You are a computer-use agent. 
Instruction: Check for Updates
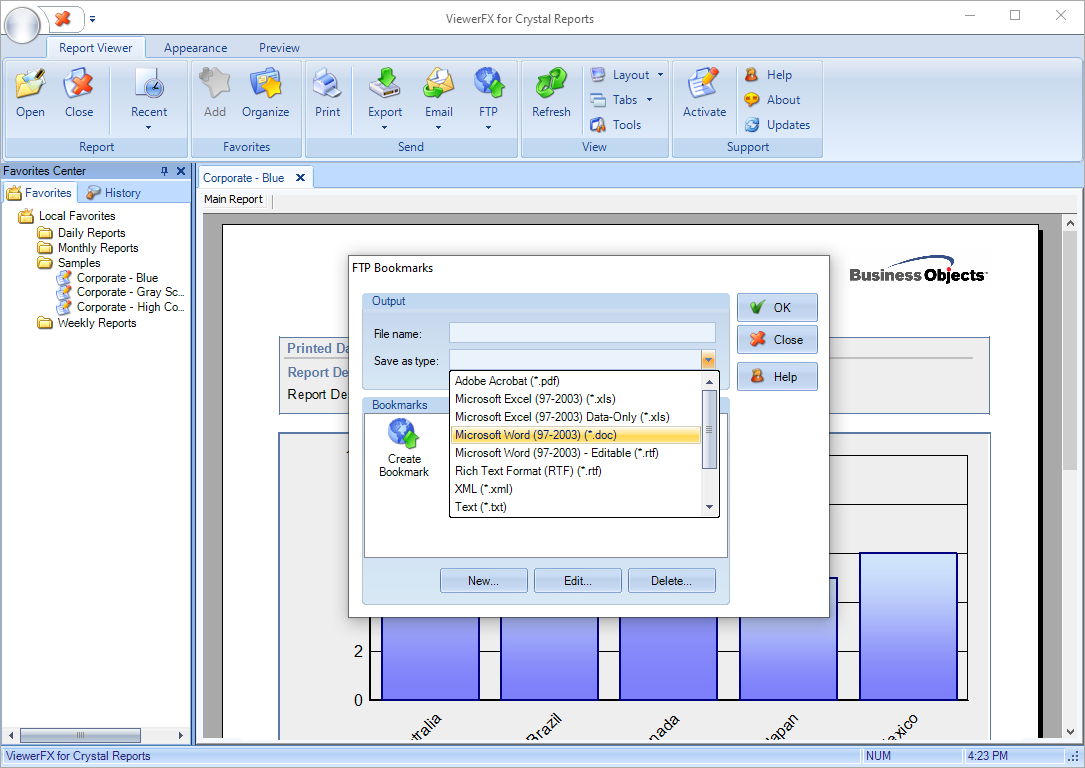(778, 125)
